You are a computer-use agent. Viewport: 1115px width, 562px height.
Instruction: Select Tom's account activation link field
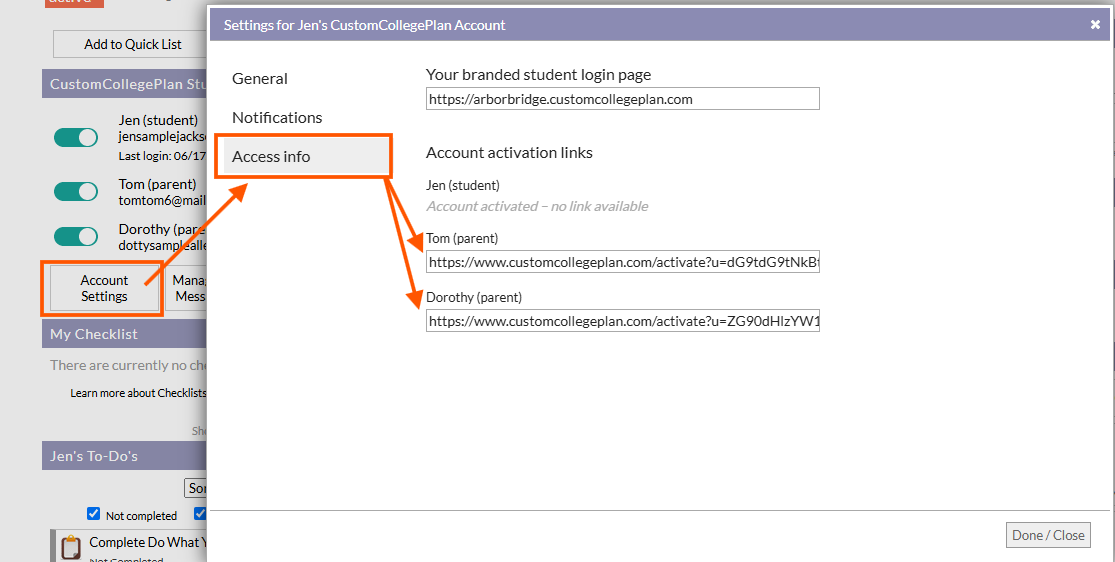(x=622, y=263)
